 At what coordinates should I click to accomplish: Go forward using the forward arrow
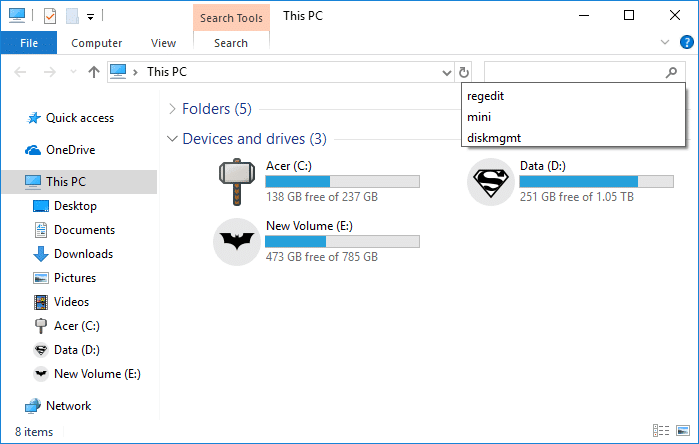click(x=49, y=72)
